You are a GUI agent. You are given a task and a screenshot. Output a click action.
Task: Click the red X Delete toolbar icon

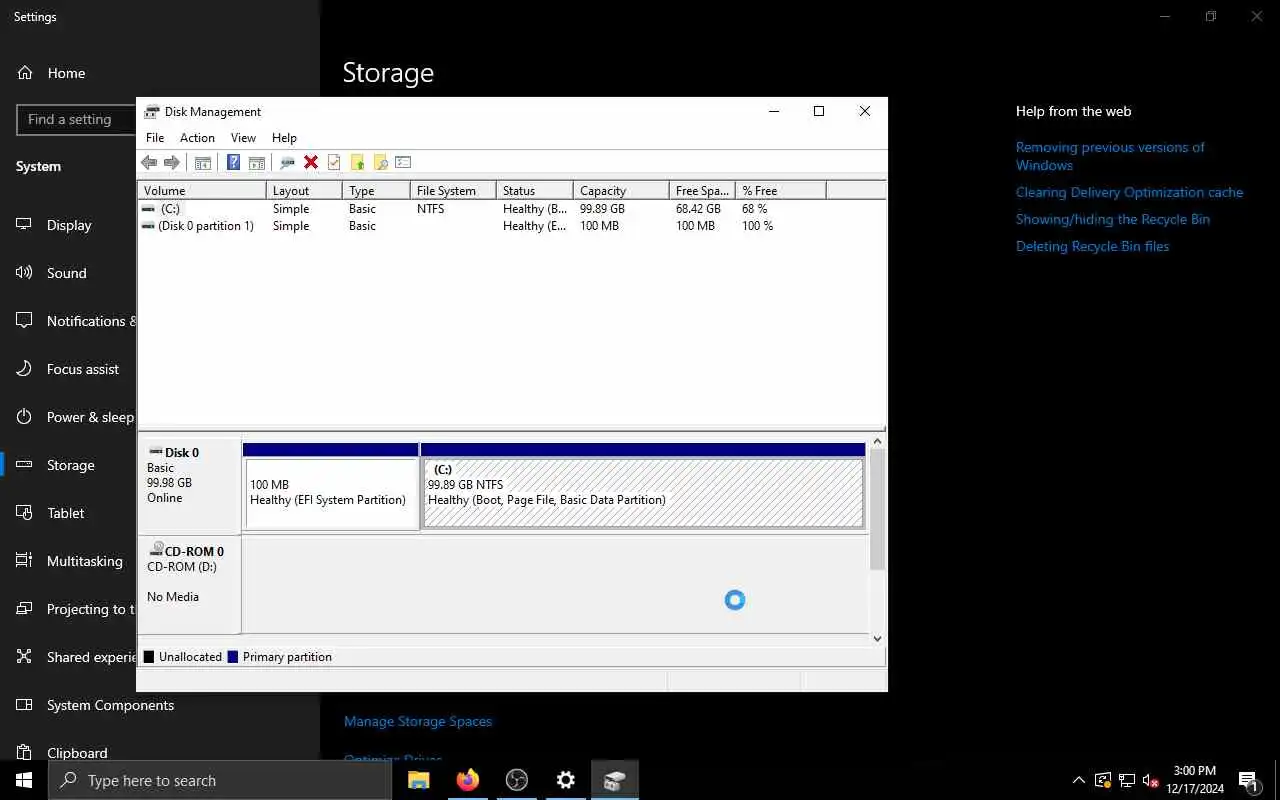(x=311, y=162)
